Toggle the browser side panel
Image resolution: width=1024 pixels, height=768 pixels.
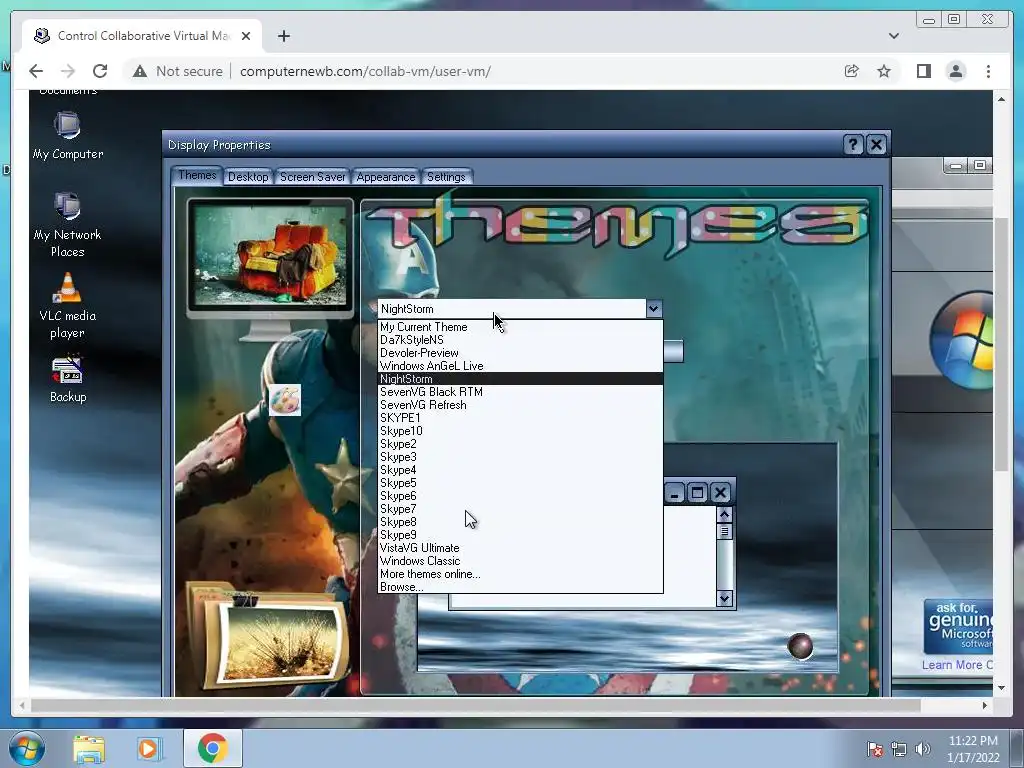pos(923,71)
